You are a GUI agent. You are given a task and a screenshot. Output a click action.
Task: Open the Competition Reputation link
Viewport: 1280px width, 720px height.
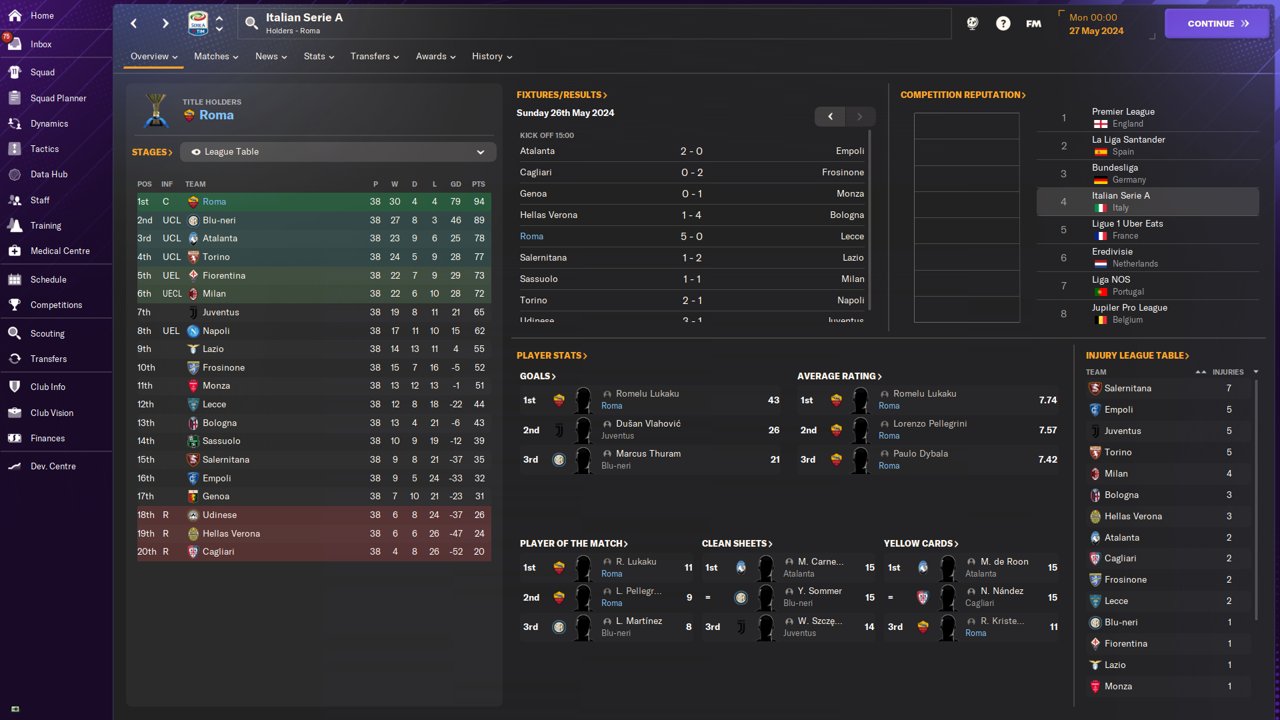click(963, 95)
